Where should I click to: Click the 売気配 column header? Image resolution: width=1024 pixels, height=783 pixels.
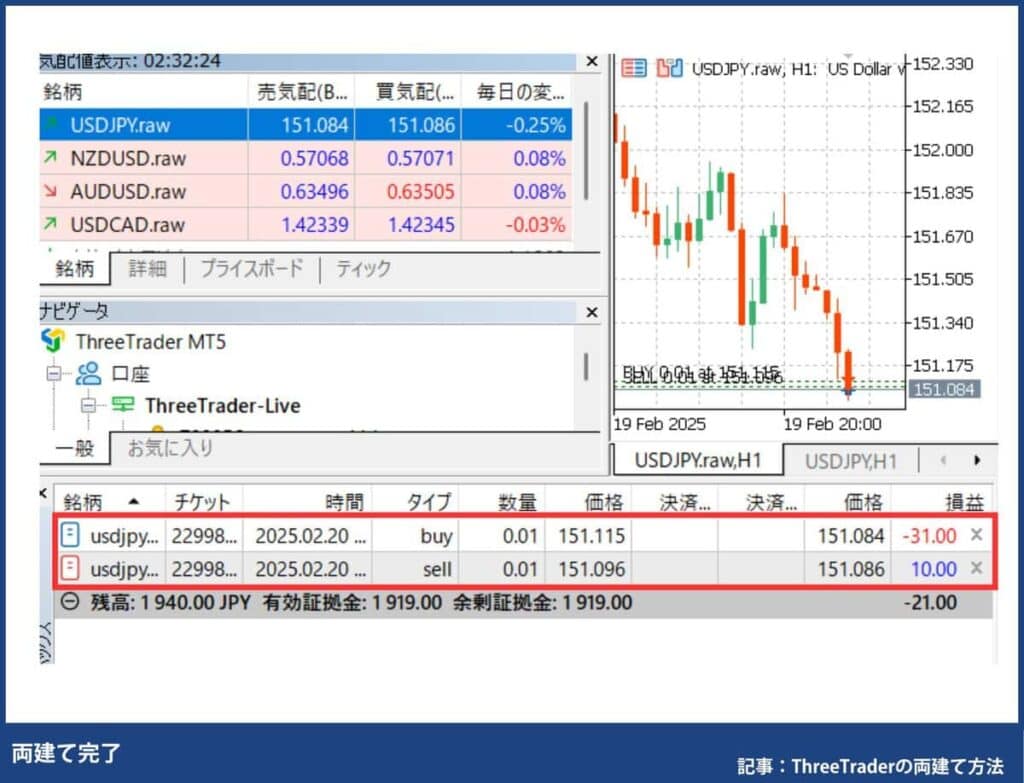tap(302, 92)
